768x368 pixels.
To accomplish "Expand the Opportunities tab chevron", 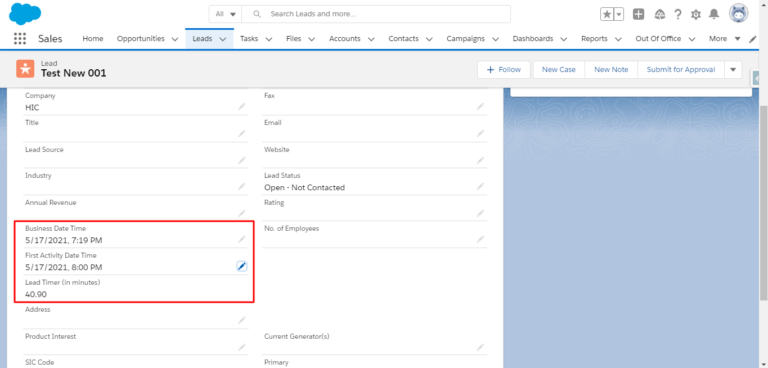I will pos(175,39).
